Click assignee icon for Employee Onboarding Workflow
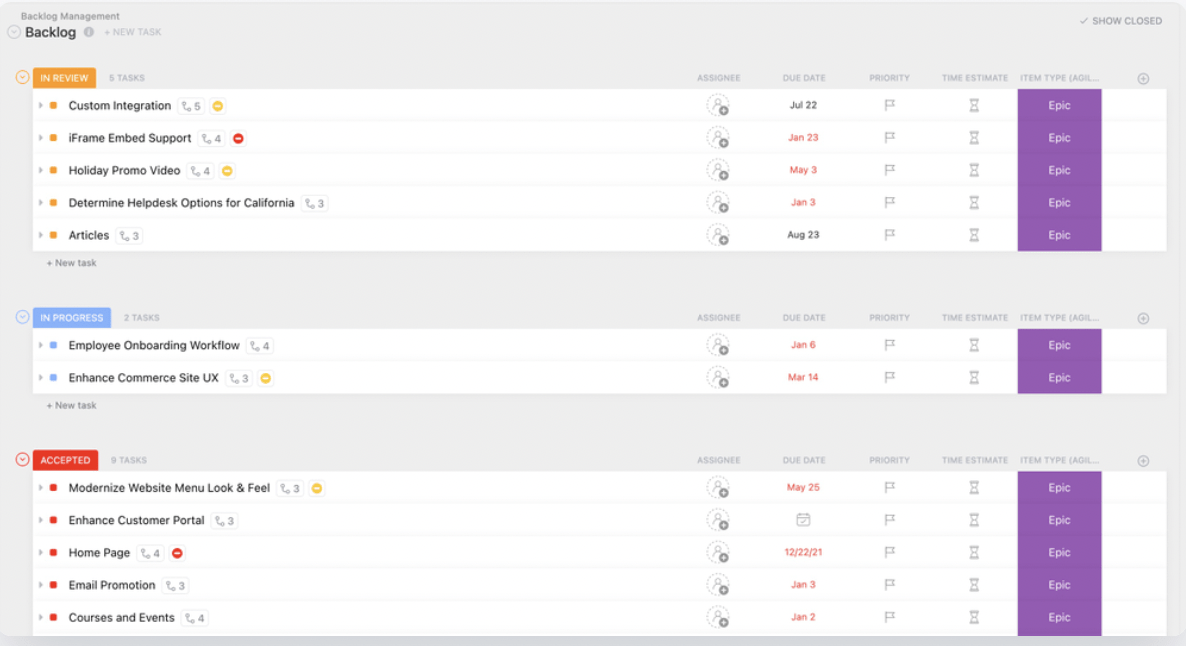The height and width of the screenshot is (646, 1186). pyautogui.click(x=718, y=346)
